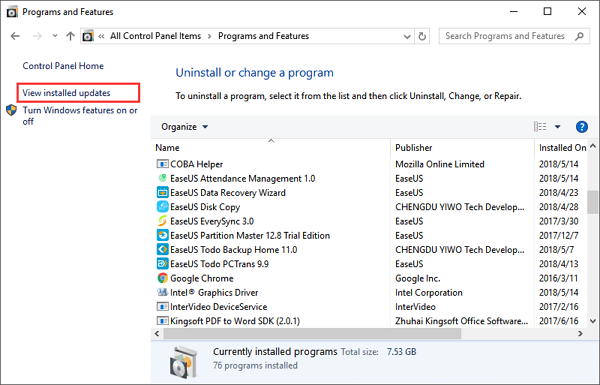Select the Intel Graphics Driver name
600x385 pixels.
pos(214,292)
